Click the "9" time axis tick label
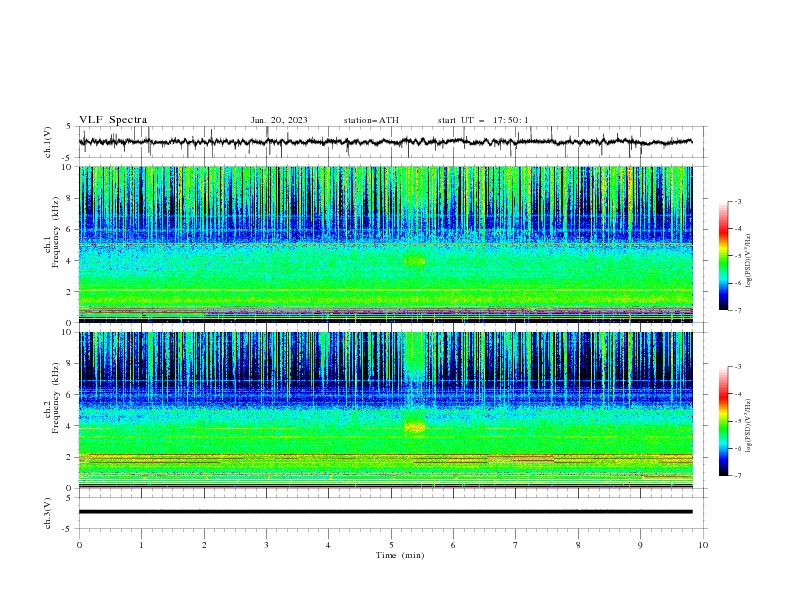This screenshot has height=612, width=792. point(640,545)
